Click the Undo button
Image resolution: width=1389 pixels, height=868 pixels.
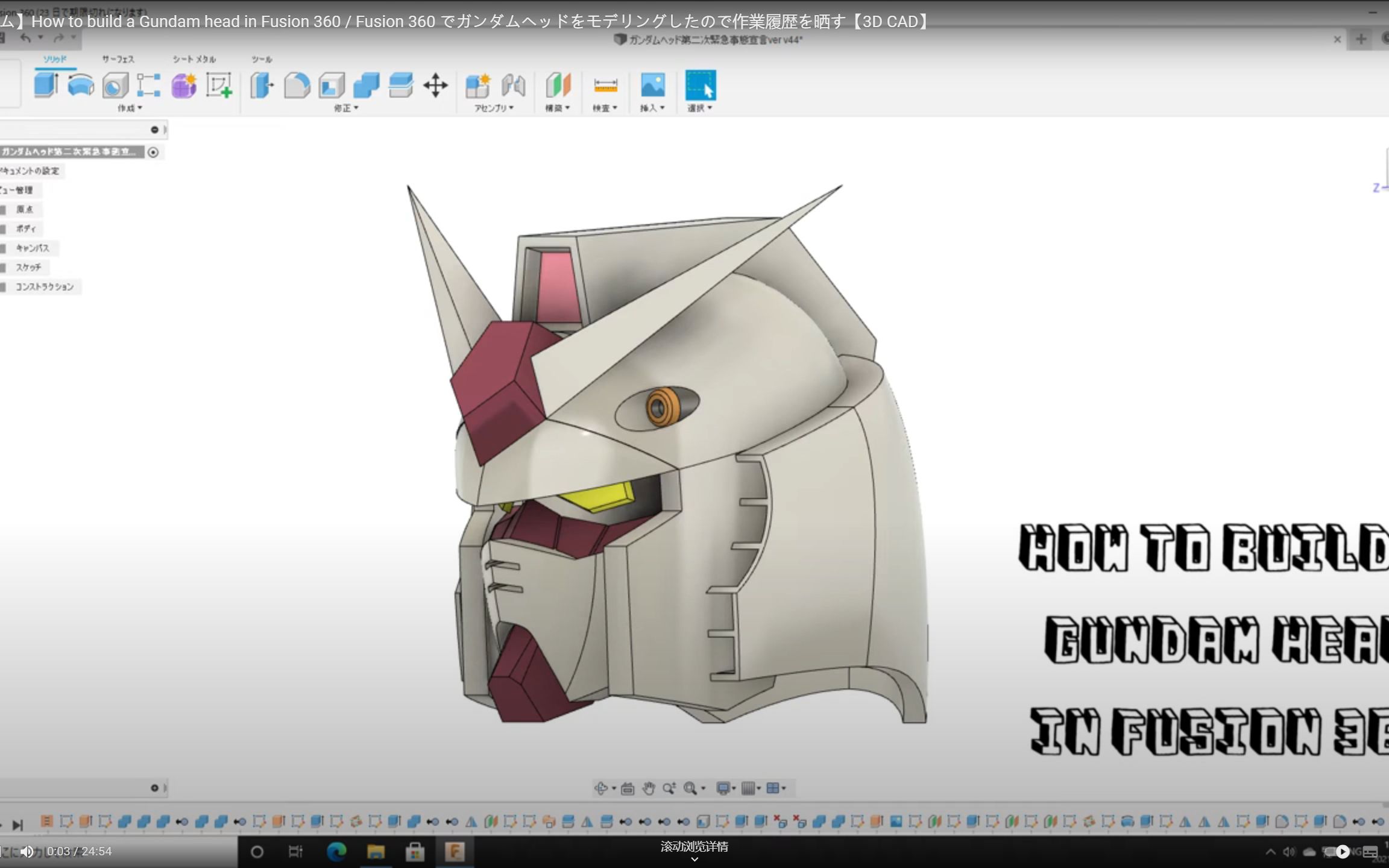pyautogui.click(x=25, y=37)
